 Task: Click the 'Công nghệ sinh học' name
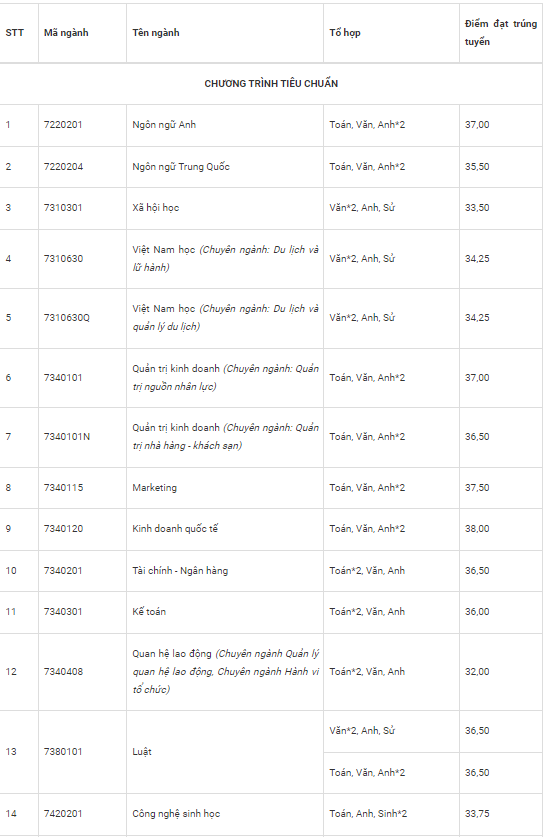coord(176,814)
